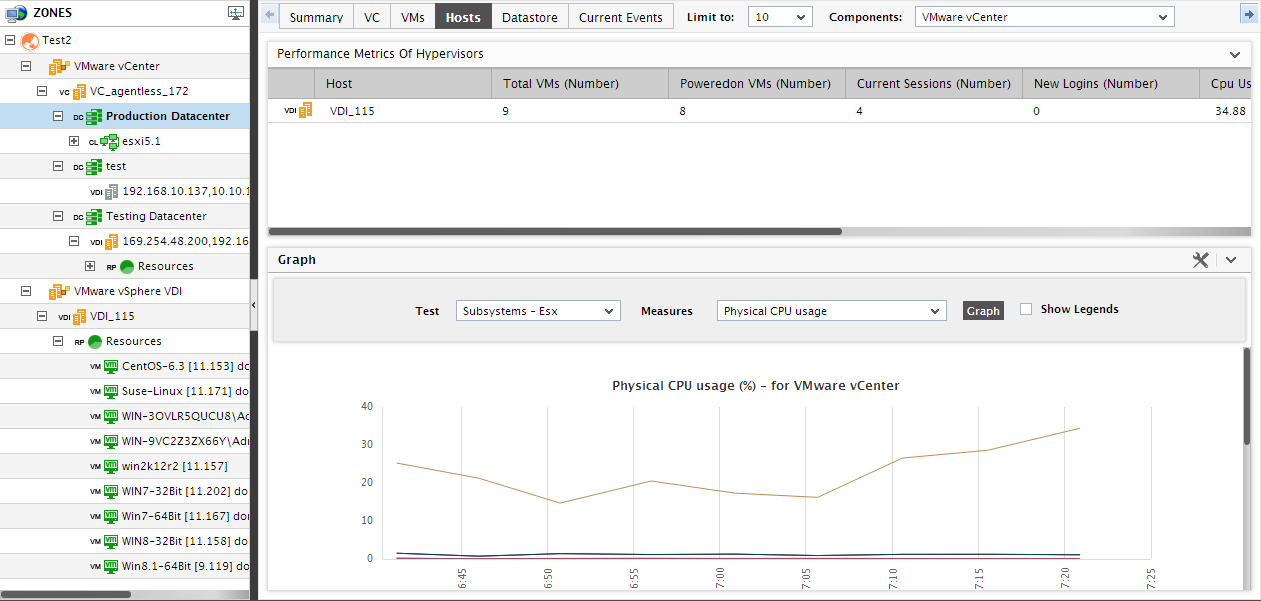The width and height of the screenshot is (1261, 601).
Task: Click the WIN-9VC2Z3ZX66Y VM icon
Action: coord(111,441)
